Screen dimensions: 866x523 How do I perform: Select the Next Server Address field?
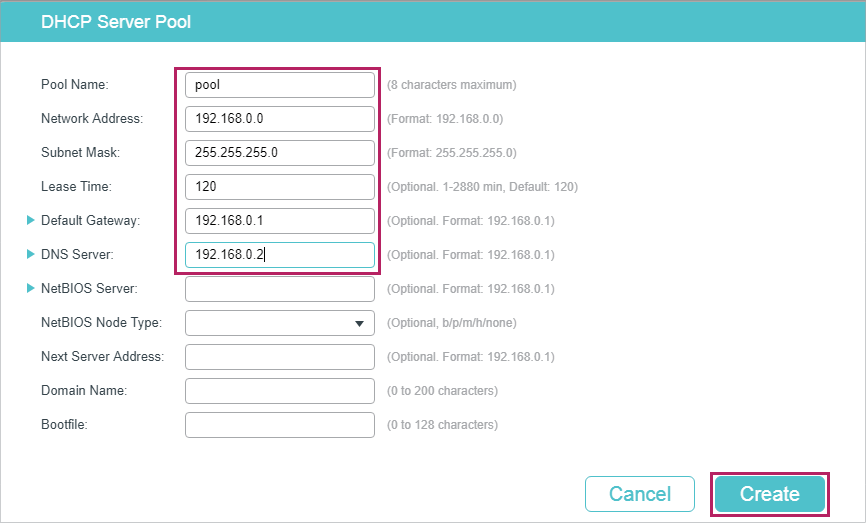point(279,357)
